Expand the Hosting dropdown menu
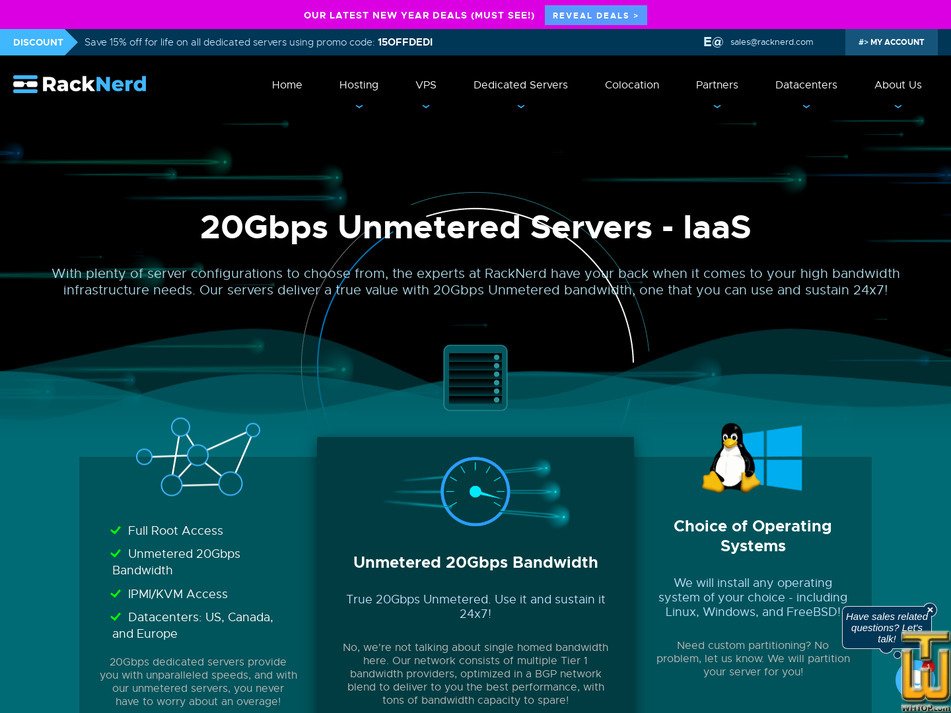This screenshot has width=951, height=713. (358, 85)
